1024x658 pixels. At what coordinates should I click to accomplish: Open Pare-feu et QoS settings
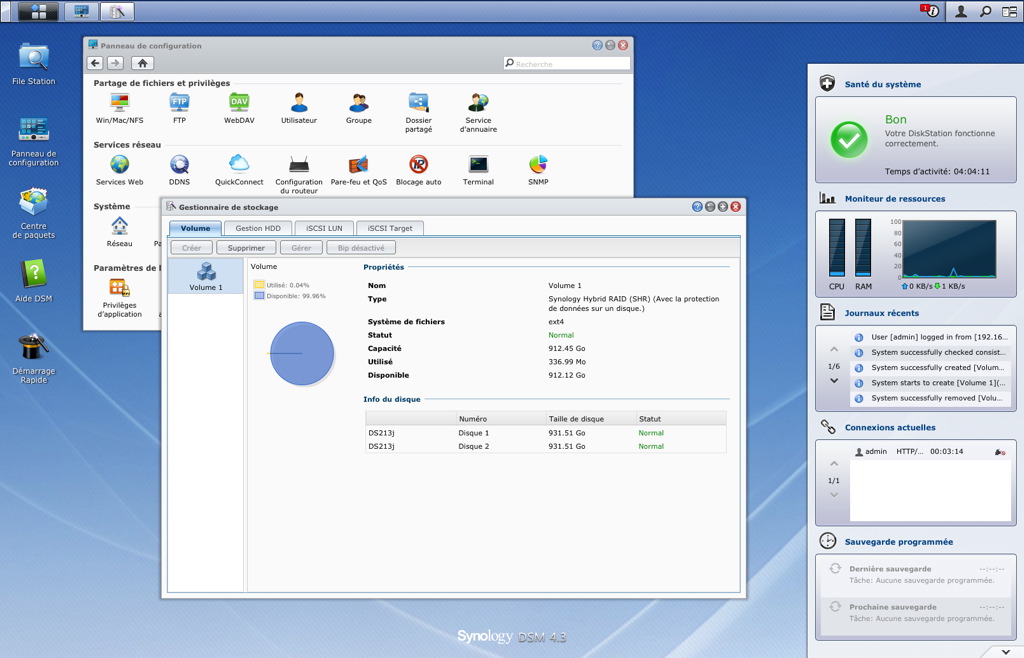(x=359, y=170)
